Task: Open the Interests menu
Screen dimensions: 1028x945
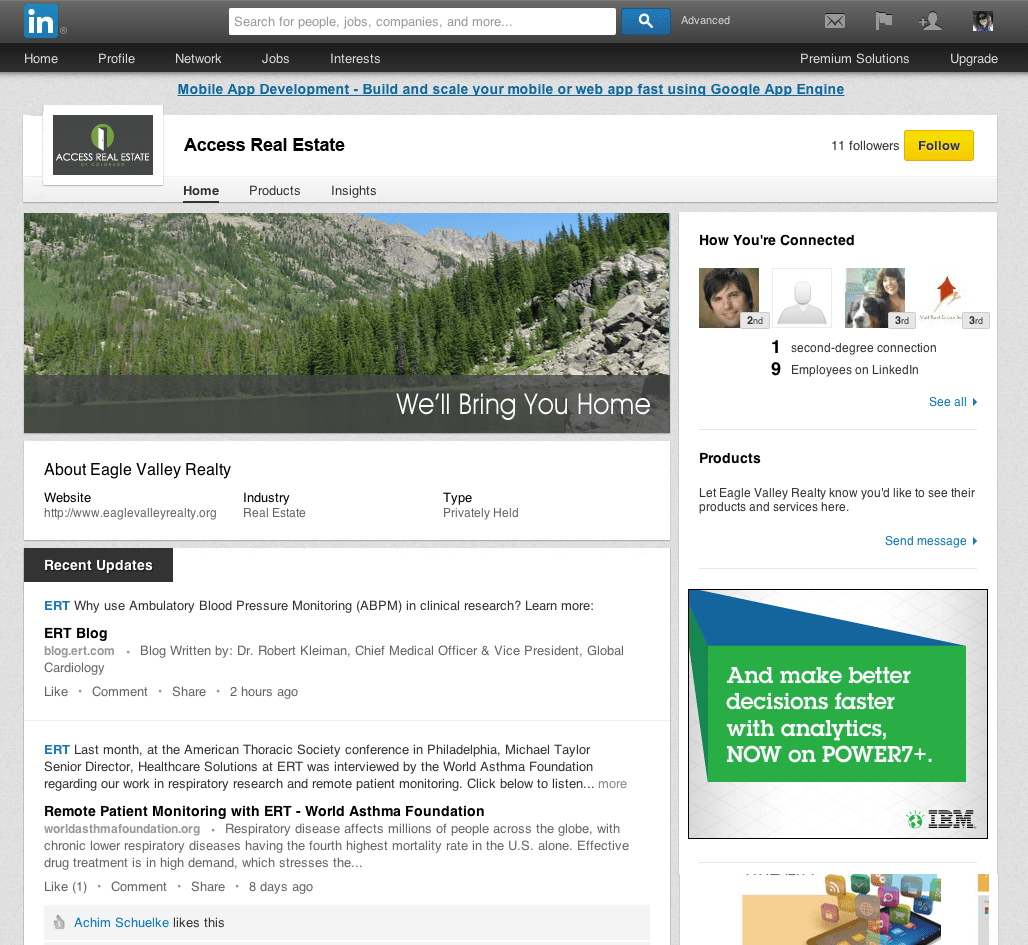Action: point(355,58)
